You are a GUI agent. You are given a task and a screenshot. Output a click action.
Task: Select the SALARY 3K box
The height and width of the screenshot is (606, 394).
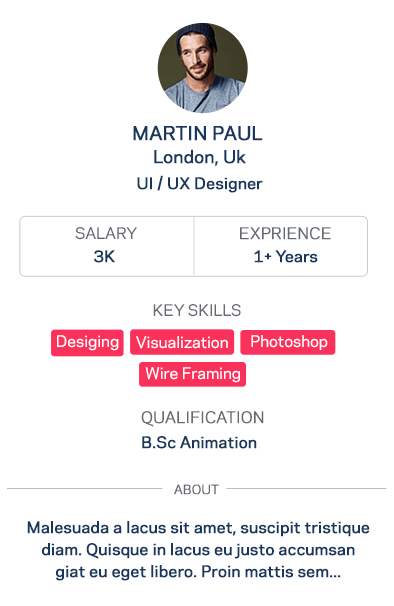click(107, 246)
